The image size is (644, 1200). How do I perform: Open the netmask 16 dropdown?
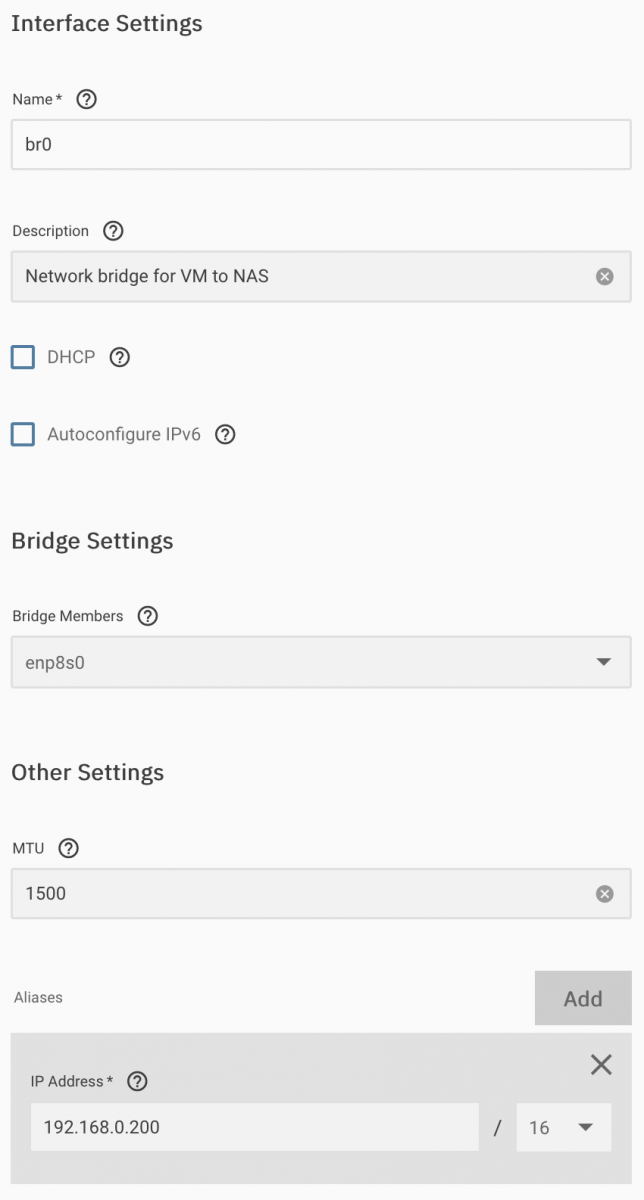(x=564, y=1128)
